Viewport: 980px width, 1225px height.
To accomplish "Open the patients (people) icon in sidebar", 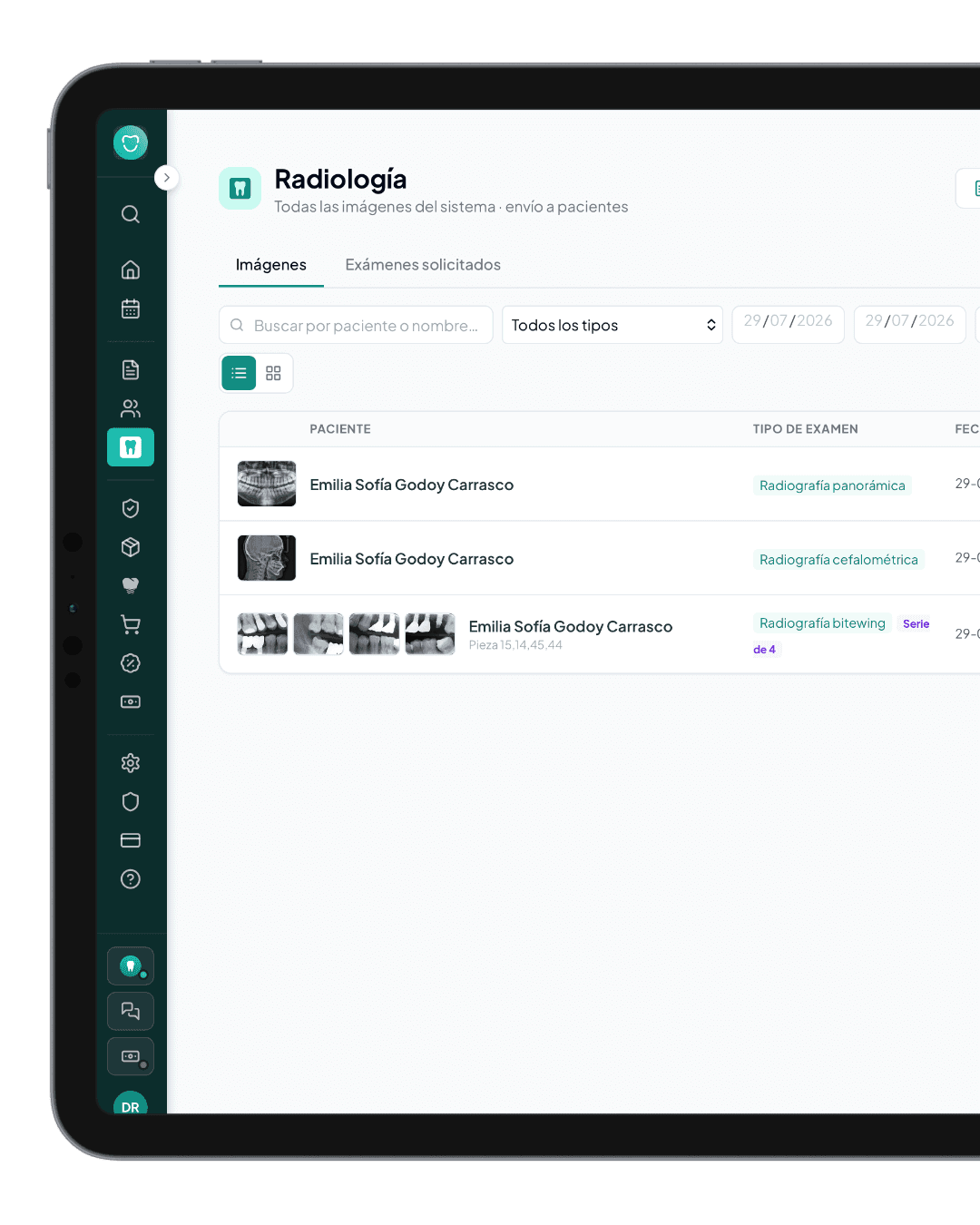I will (x=131, y=408).
